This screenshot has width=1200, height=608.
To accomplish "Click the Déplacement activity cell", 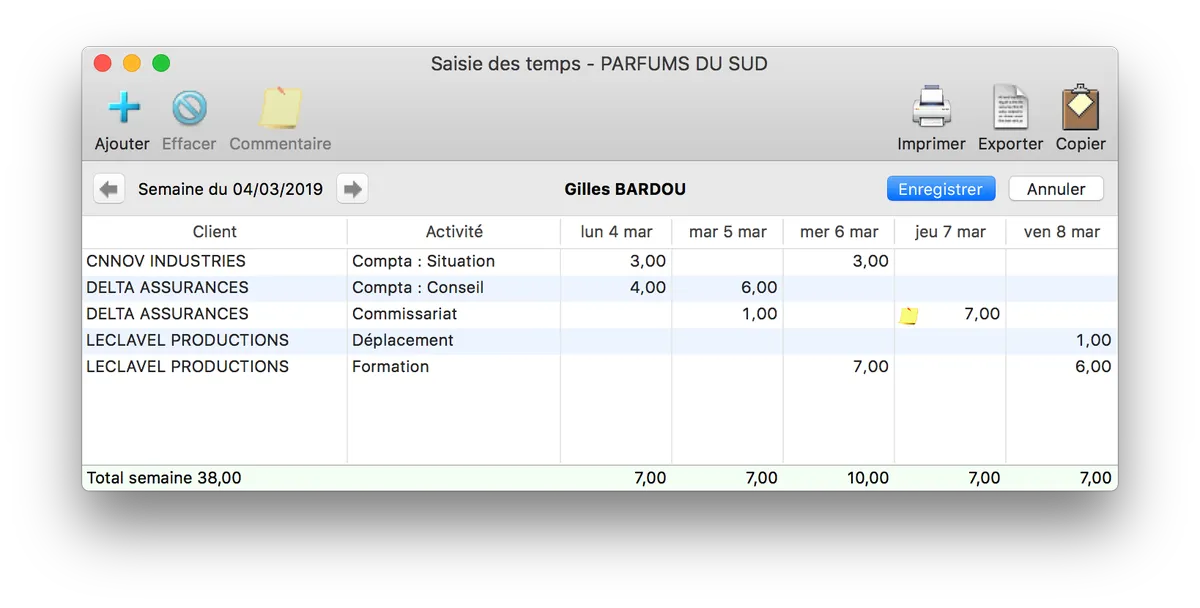I will 403,340.
